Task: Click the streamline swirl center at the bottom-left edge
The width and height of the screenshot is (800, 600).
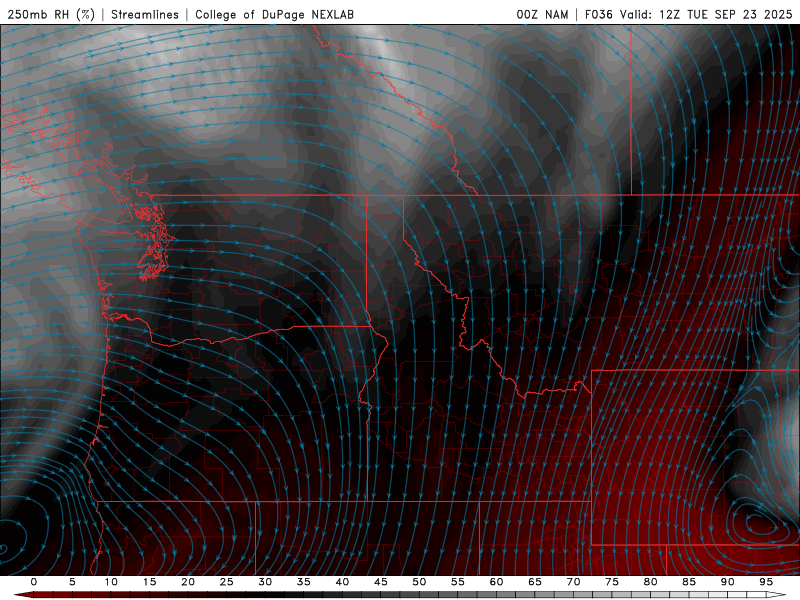Action: coord(3,549)
